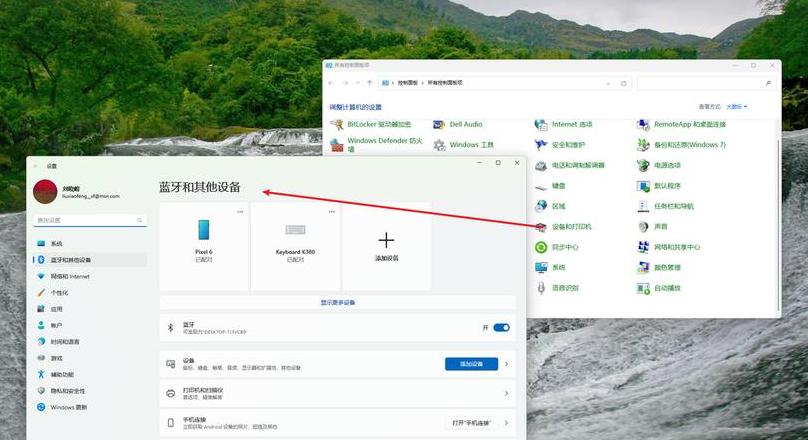Screen dimensions: 808x440
Task: Click Show more devices (显示更多设备) link
Action: click(x=338, y=302)
